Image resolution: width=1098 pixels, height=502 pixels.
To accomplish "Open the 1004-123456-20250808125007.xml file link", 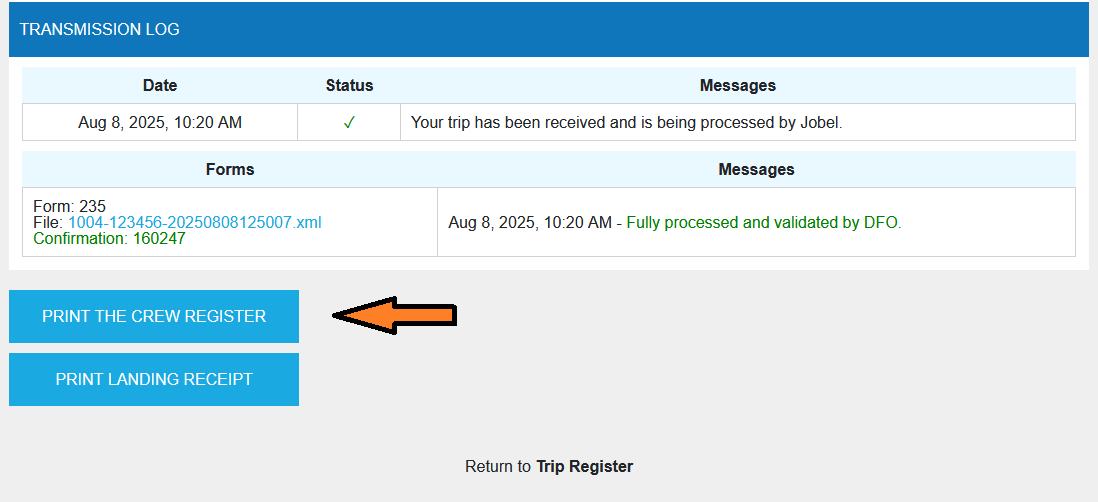I will coord(194,222).
